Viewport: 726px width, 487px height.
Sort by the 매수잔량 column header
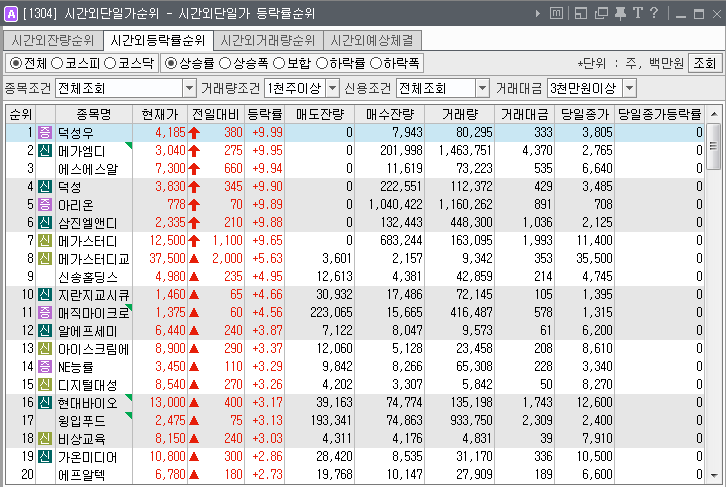pyautogui.click(x=389, y=114)
